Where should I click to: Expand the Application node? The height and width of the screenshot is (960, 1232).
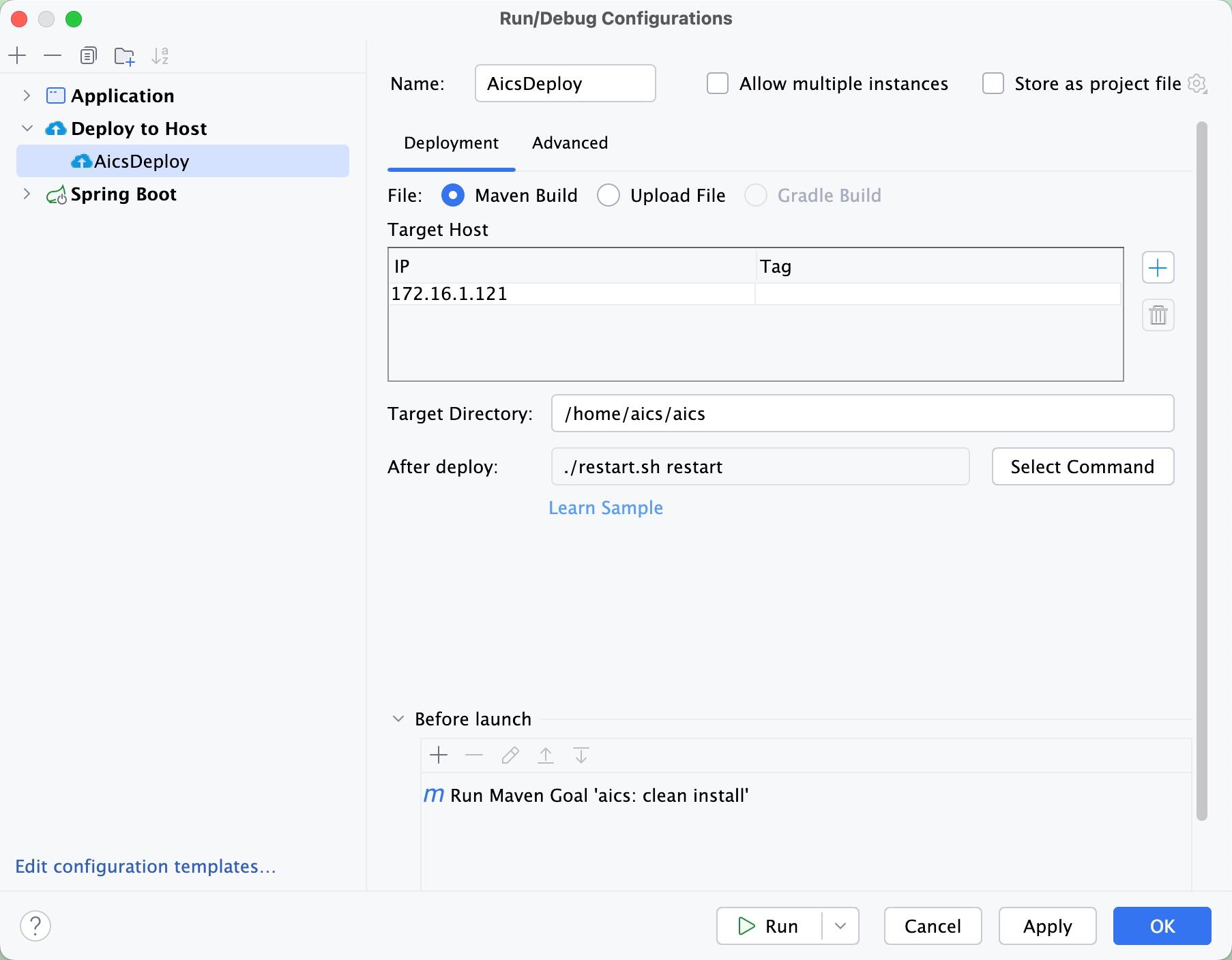(x=27, y=95)
